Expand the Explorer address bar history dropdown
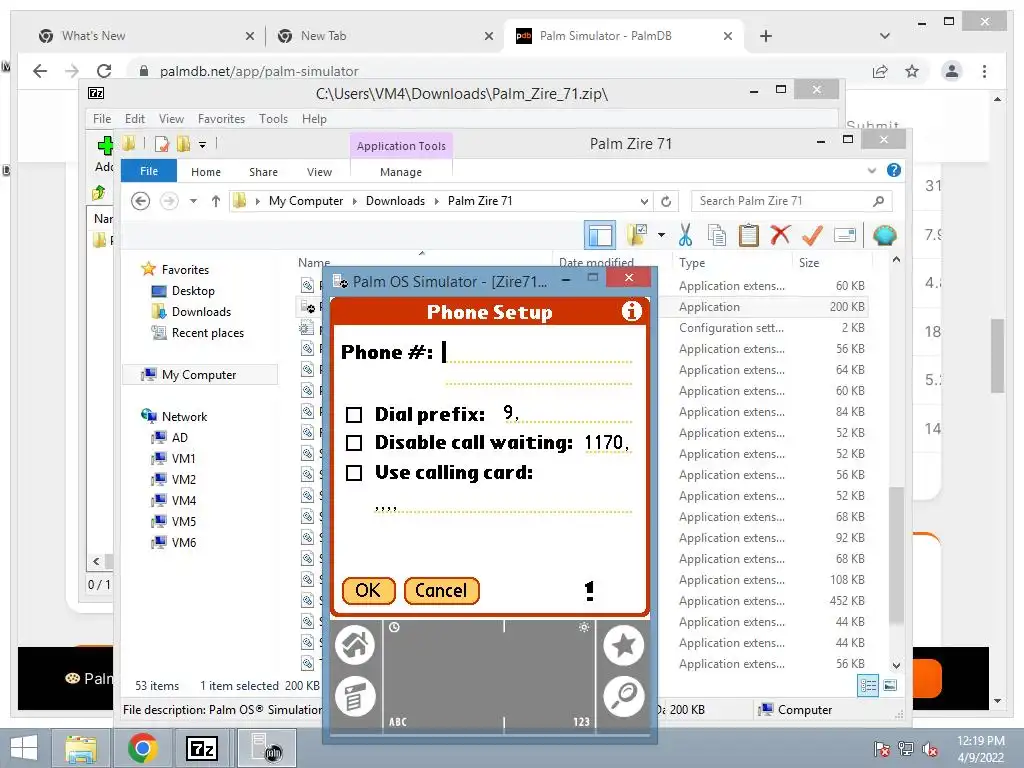The height and width of the screenshot is (768, 1024). (x=644, y=201)
